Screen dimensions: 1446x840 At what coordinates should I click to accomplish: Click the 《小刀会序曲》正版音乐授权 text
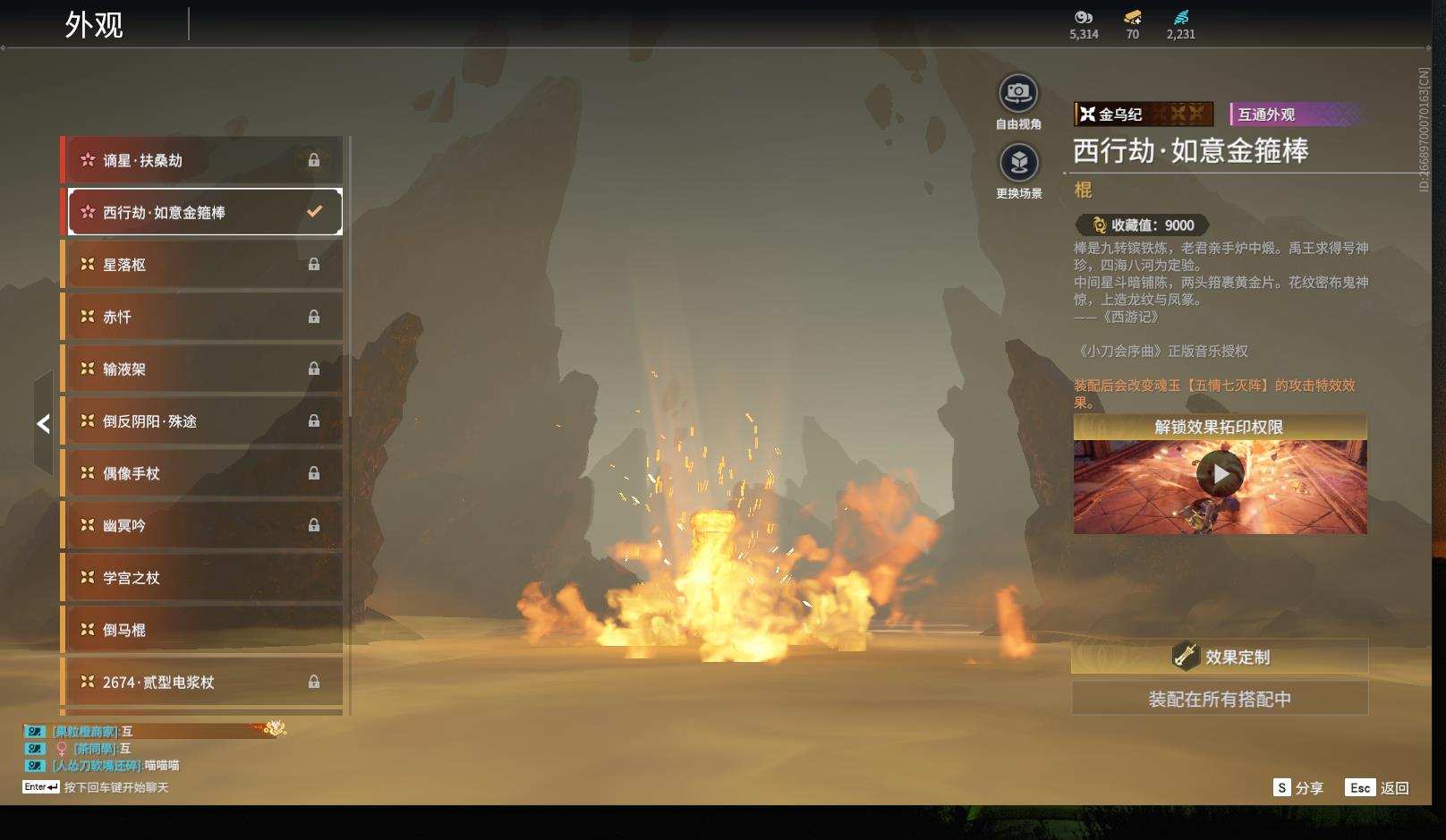click(x=1161, y=351)
